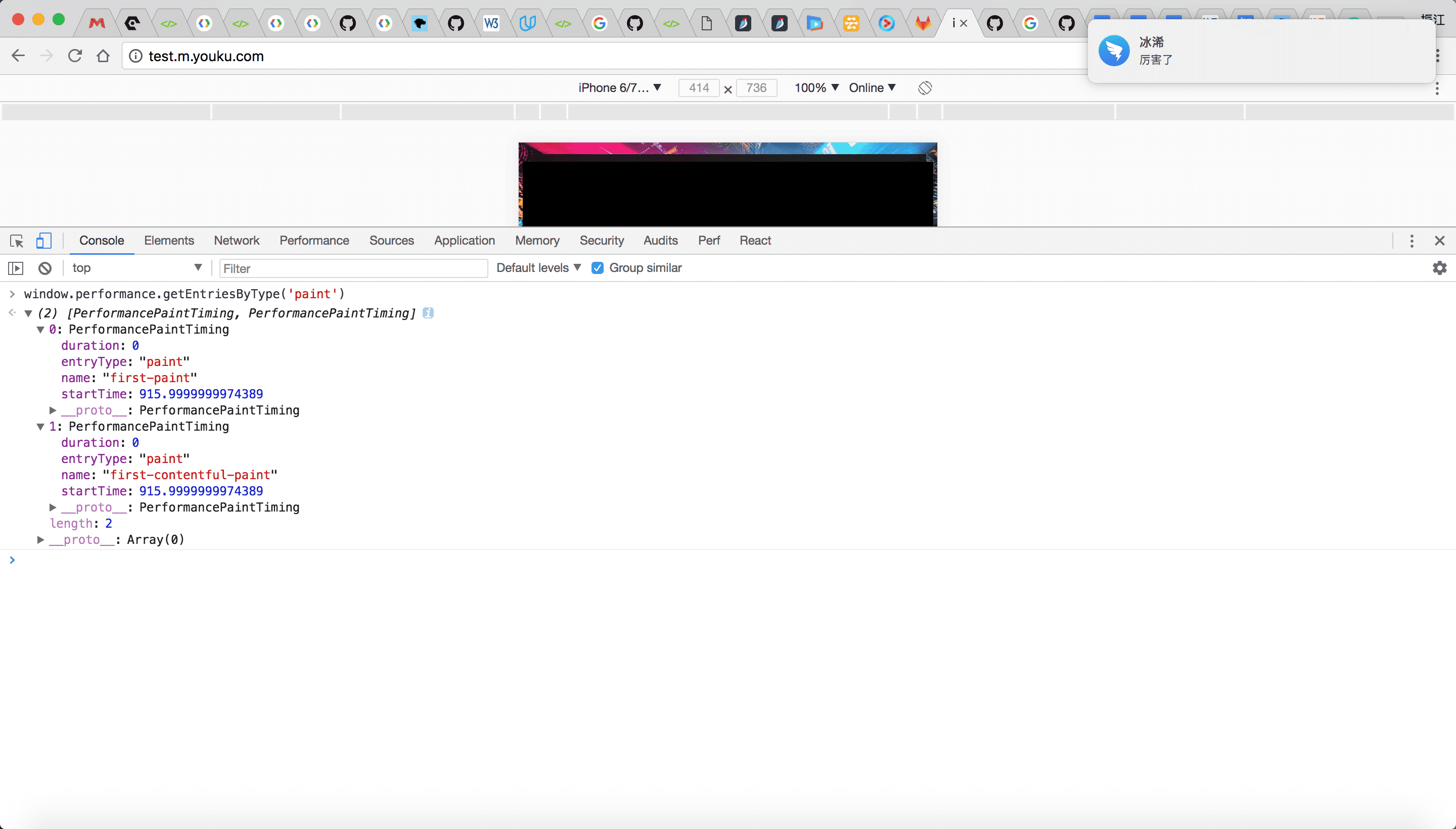Open the Online network throttling dropdown
The width and height of the screenshot is (1456, 829).
pyautogui.click(x=872, y=87)
